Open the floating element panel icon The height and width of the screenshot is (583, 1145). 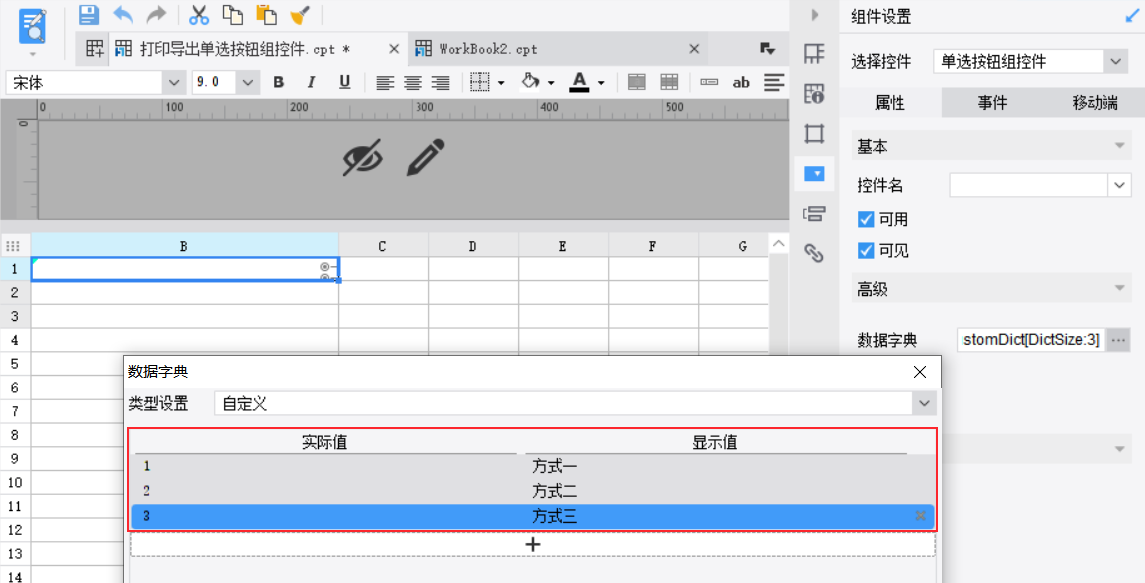click(814, 134)
